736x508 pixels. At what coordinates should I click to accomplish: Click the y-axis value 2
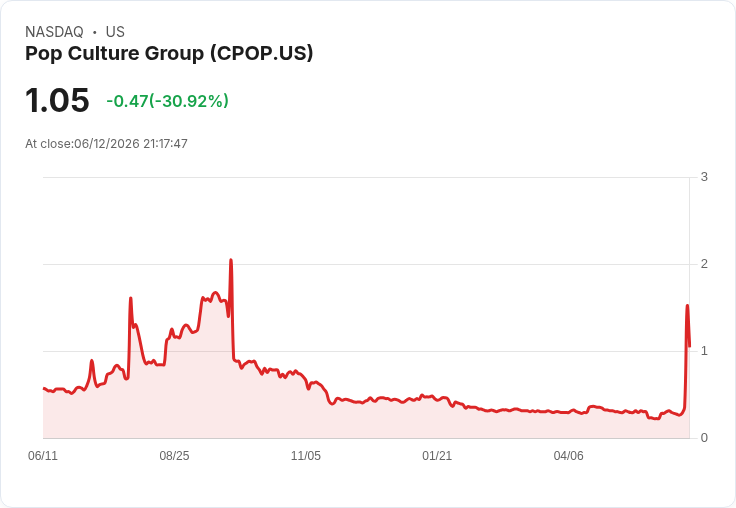pos(704,264)
